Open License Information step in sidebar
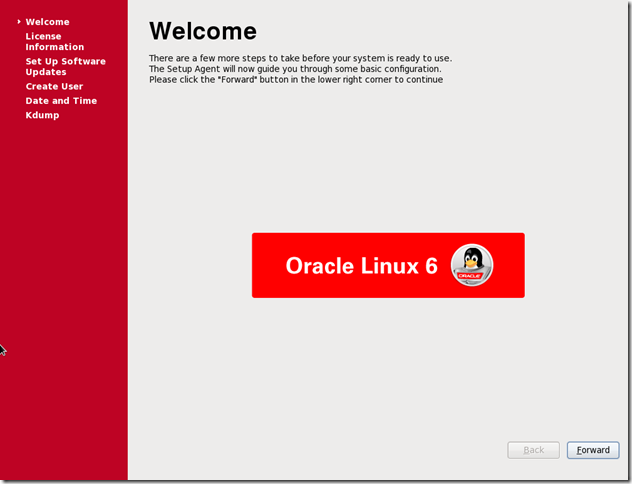632x484 pixels. click(x=55, y=42)
